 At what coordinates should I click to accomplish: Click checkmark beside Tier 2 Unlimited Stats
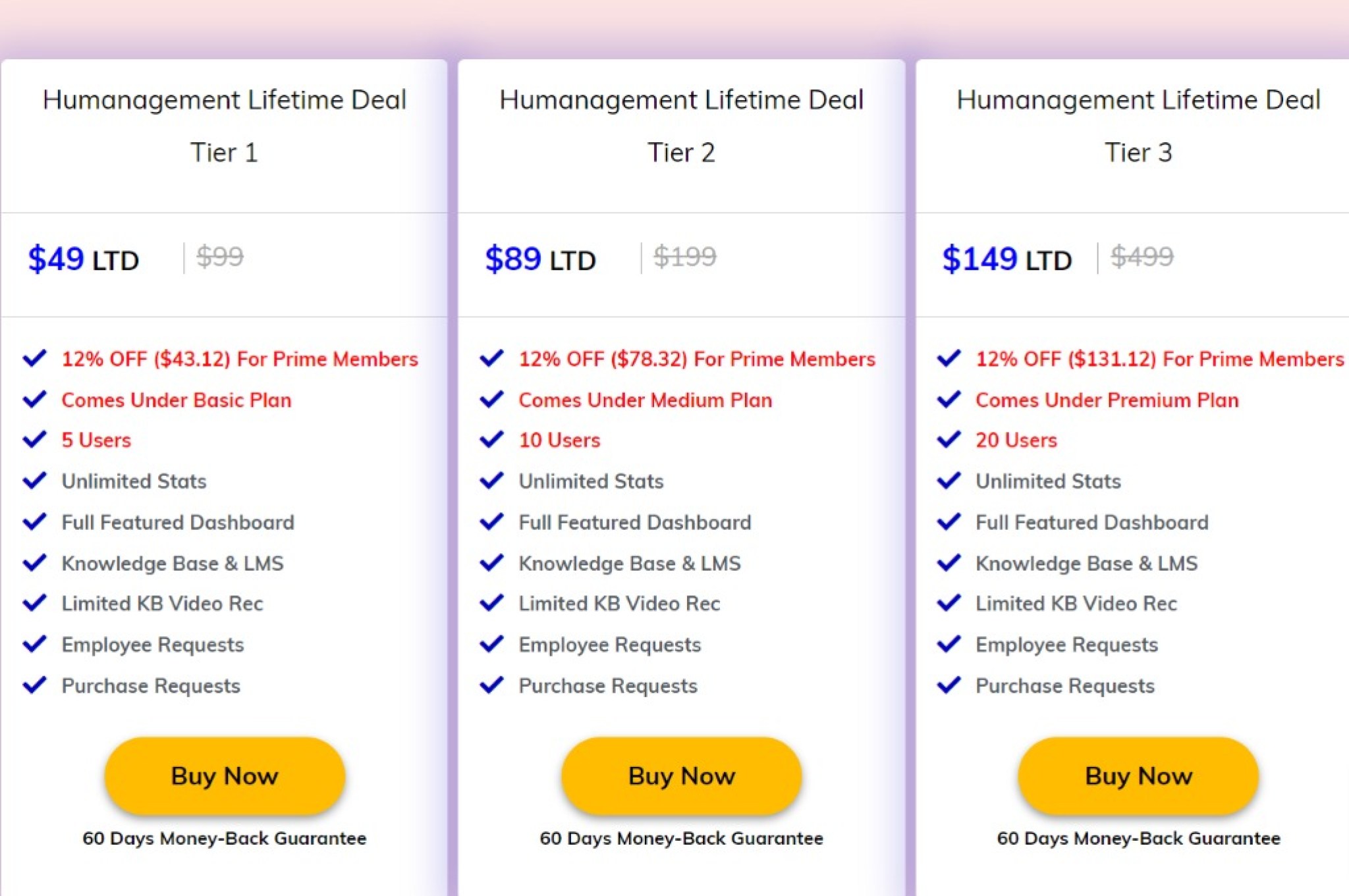[491, 481]
